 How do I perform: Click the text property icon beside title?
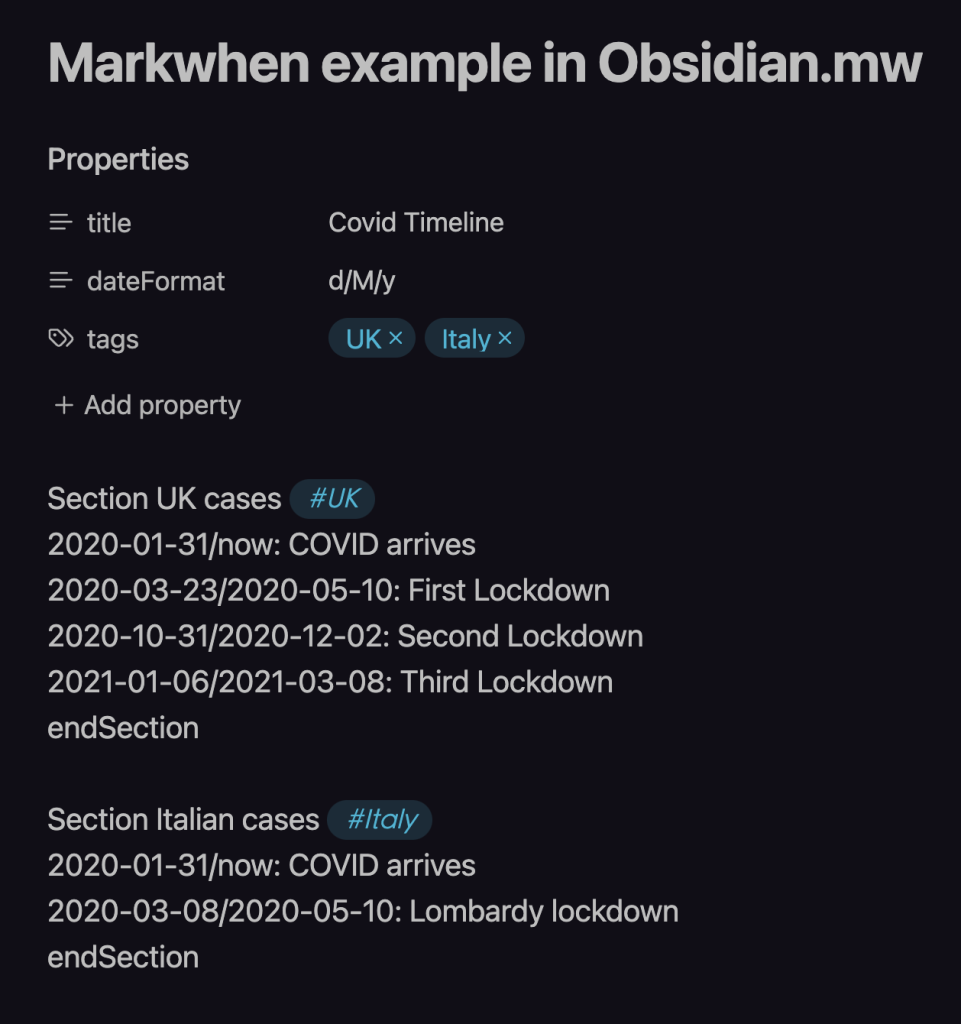point(62,222)
